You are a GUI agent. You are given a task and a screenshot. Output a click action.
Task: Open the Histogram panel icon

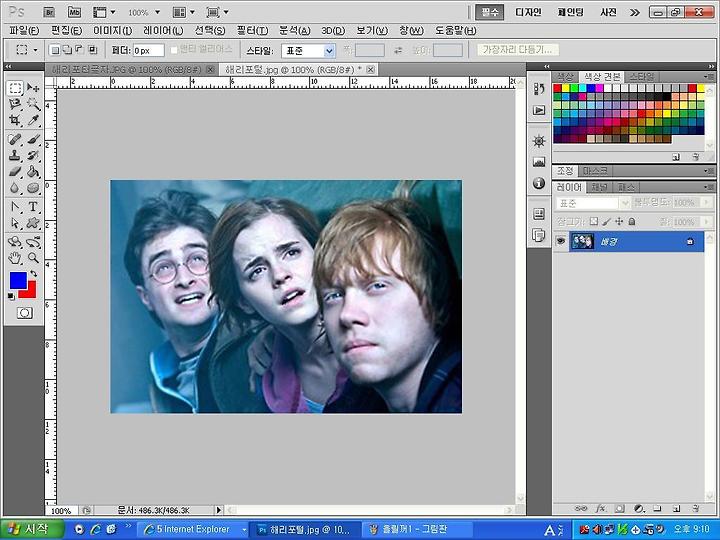[539, 162]
